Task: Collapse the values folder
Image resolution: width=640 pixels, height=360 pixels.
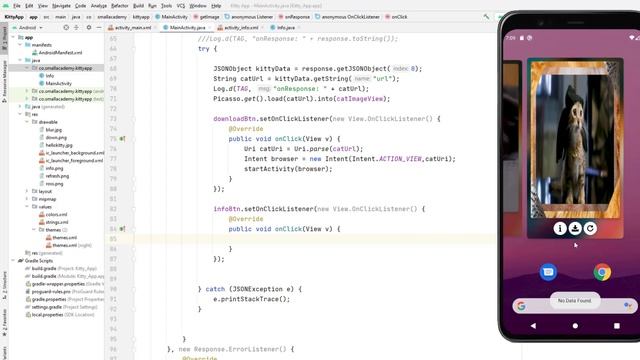Action: pyautogui.click(x=27, y=207)
